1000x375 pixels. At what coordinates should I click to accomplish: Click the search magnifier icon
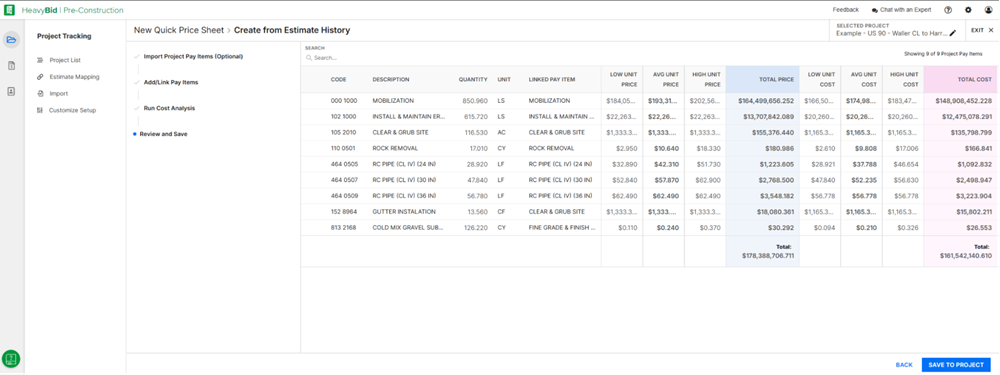[x=309, y=57]
